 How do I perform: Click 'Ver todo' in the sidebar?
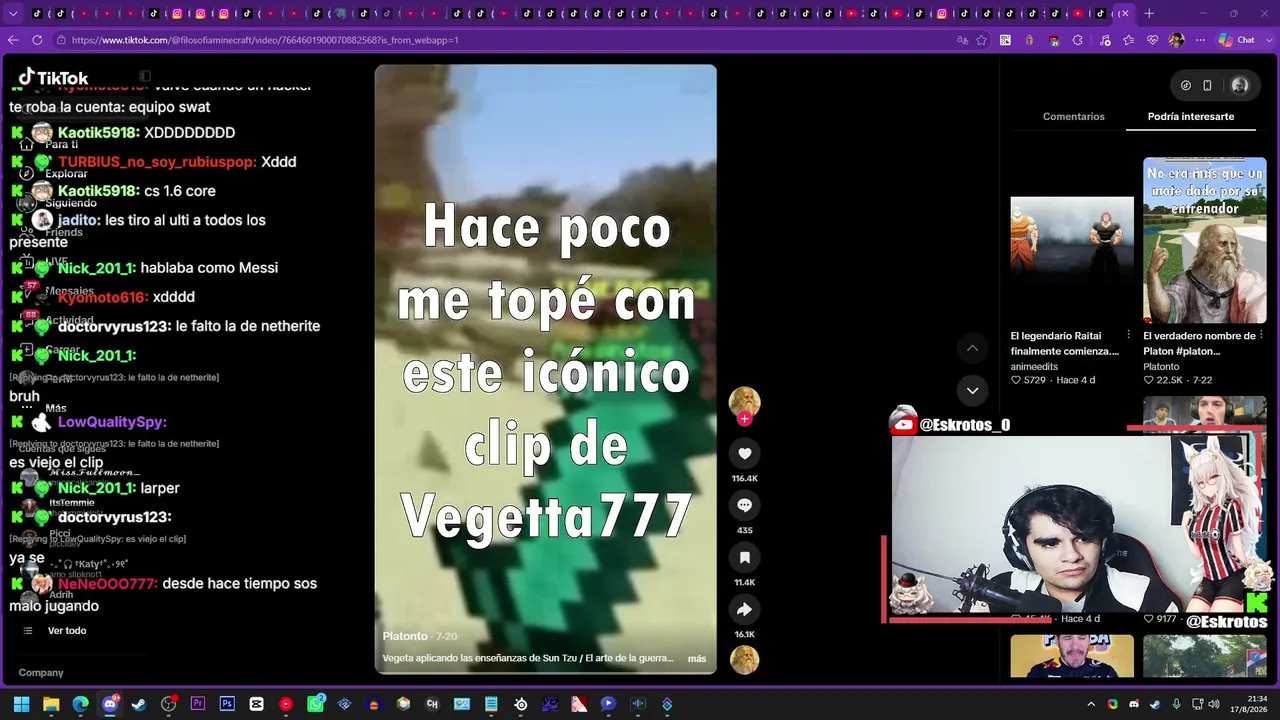point(67,631)
